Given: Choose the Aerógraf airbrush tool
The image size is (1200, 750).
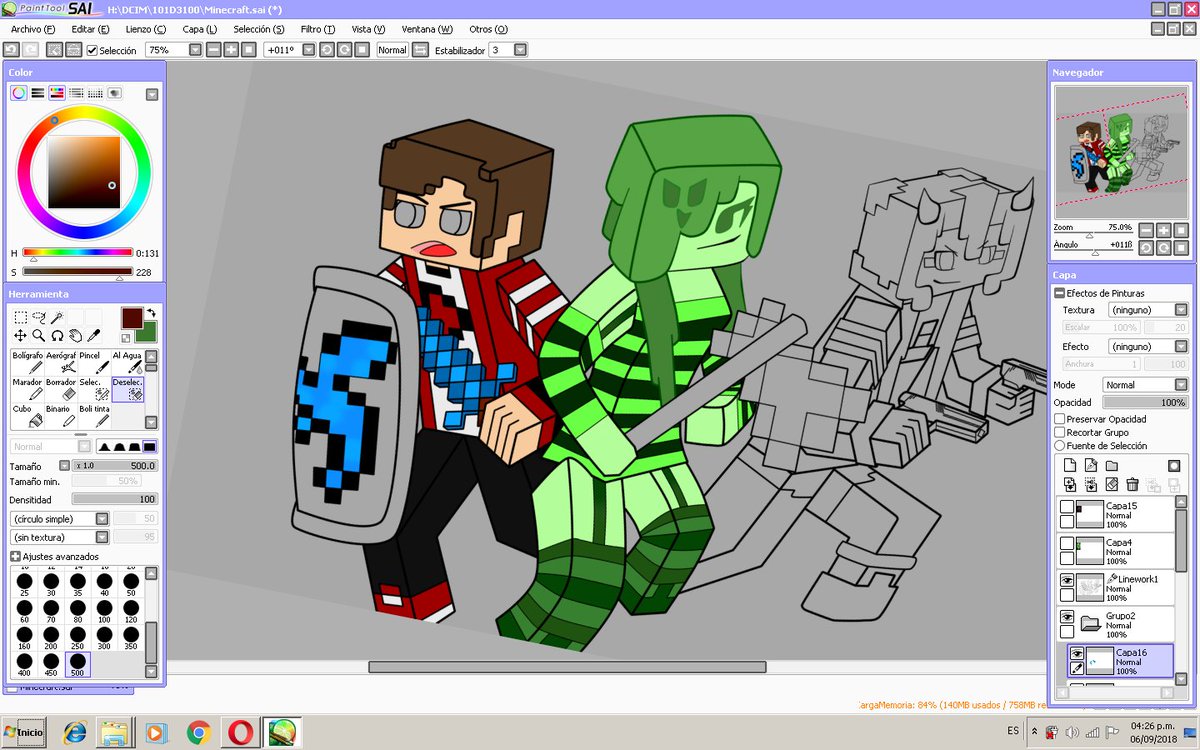Looking at the screenshot, I should 61,362.
